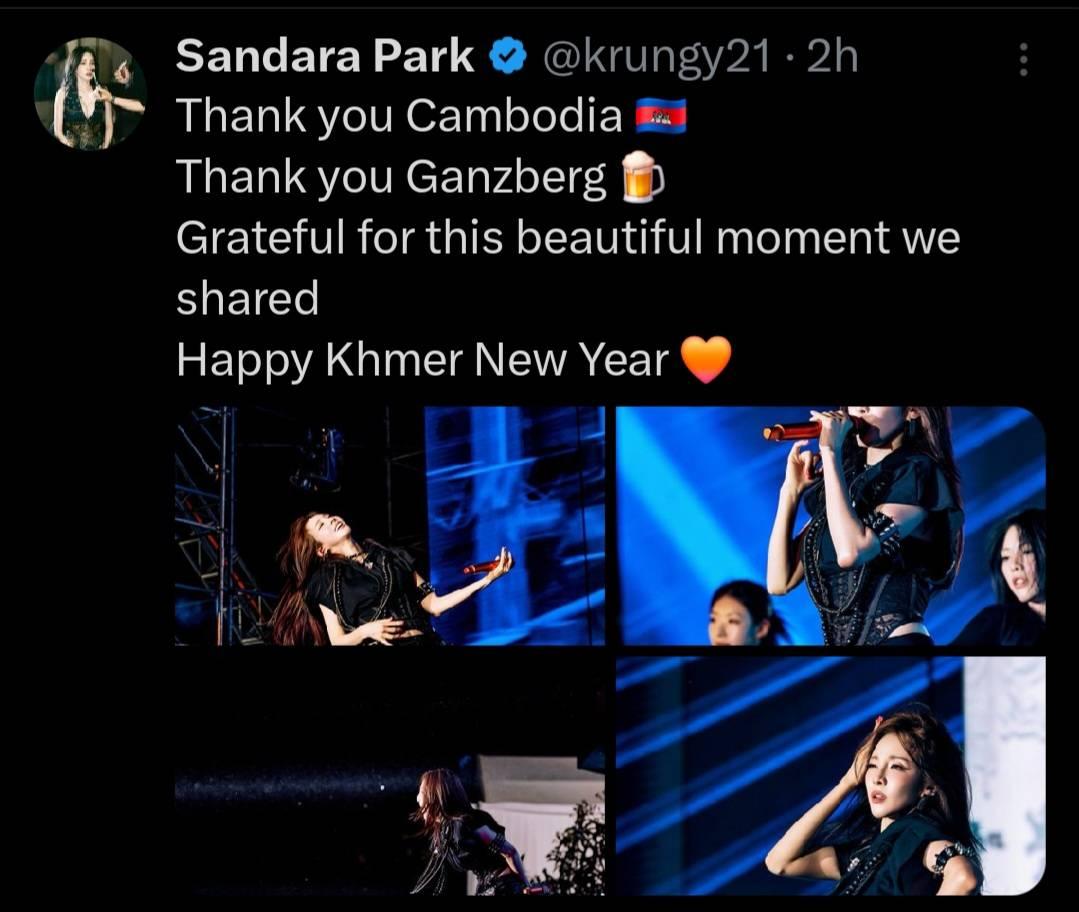Open close-up photo with hand on head
Image resolution: width=1079 pixels, height=912 pixels.
(x=831, y=776)
